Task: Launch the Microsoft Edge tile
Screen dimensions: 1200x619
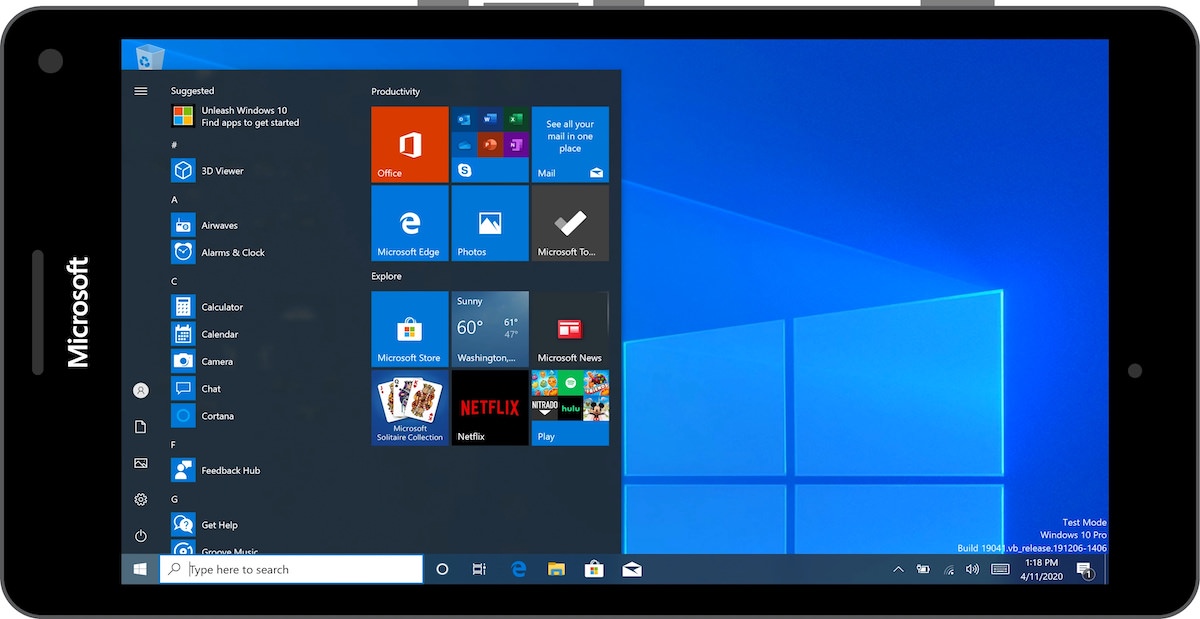Action: tap(410, 223)
